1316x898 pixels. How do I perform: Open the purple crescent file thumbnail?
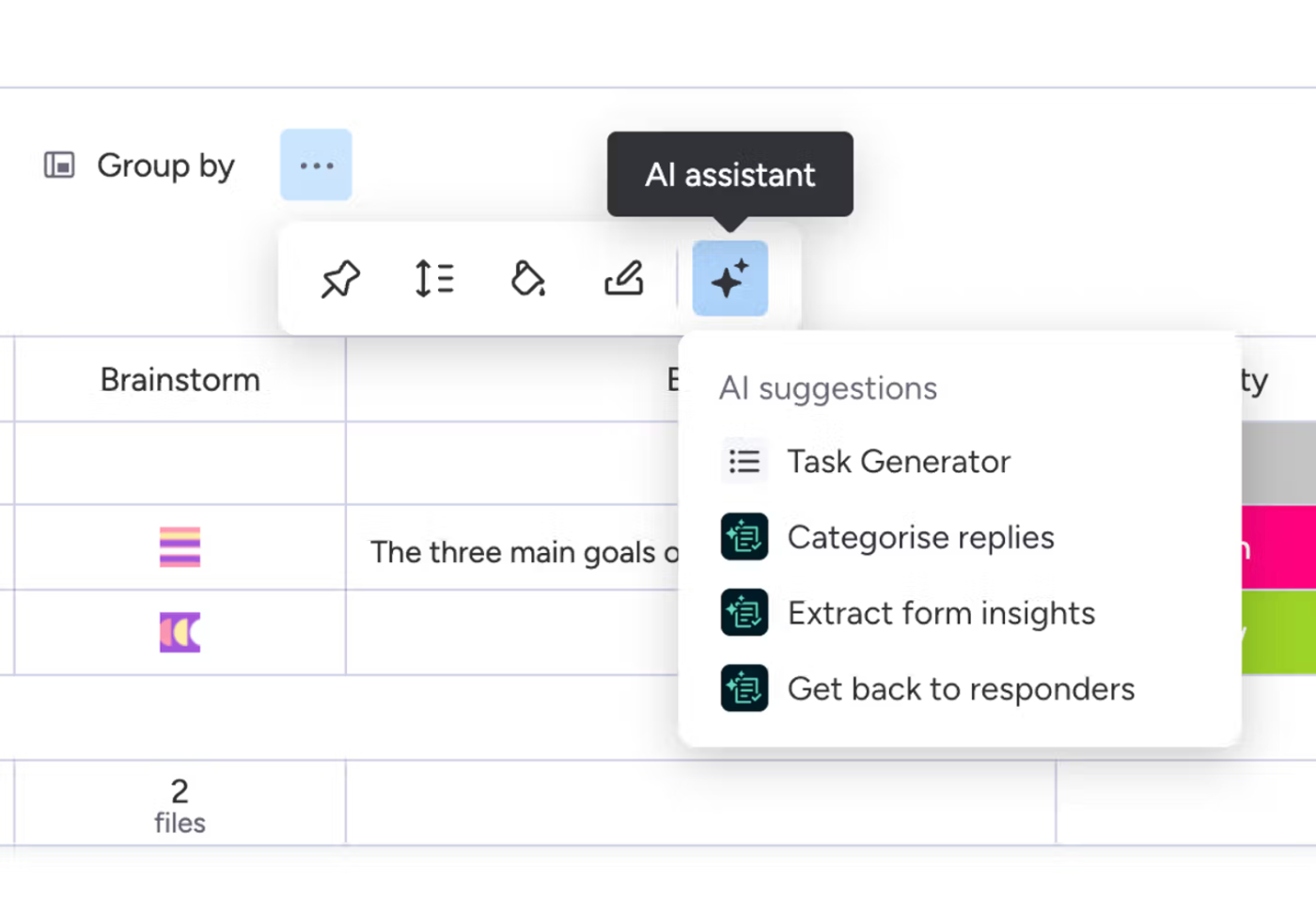click(x=180, y=632)
